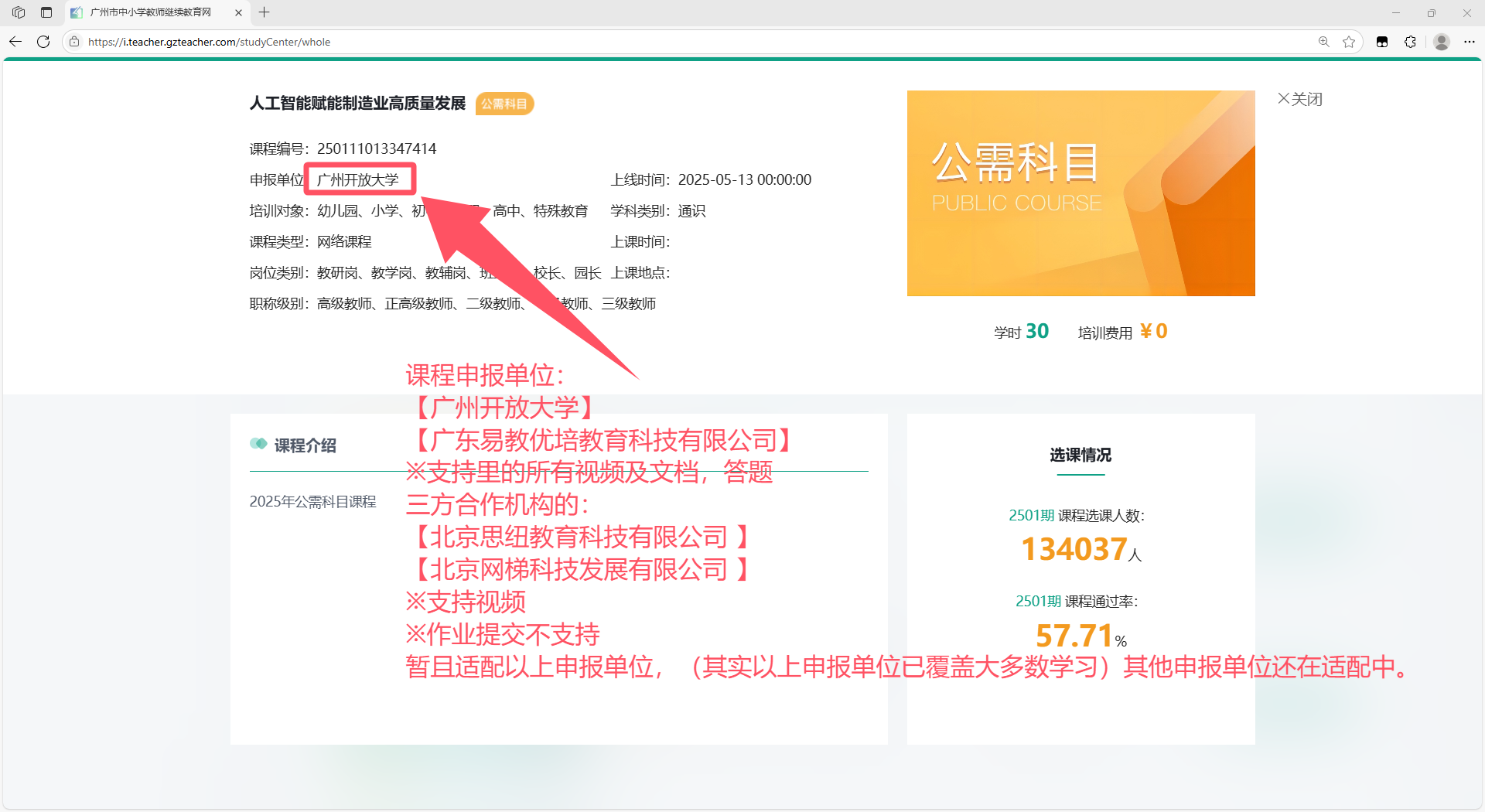The width and height of the screenshot is (1485, 812).
Task: Close the 广州市中小学教师继续教育网 tab
Action: (x=238, y=12)
